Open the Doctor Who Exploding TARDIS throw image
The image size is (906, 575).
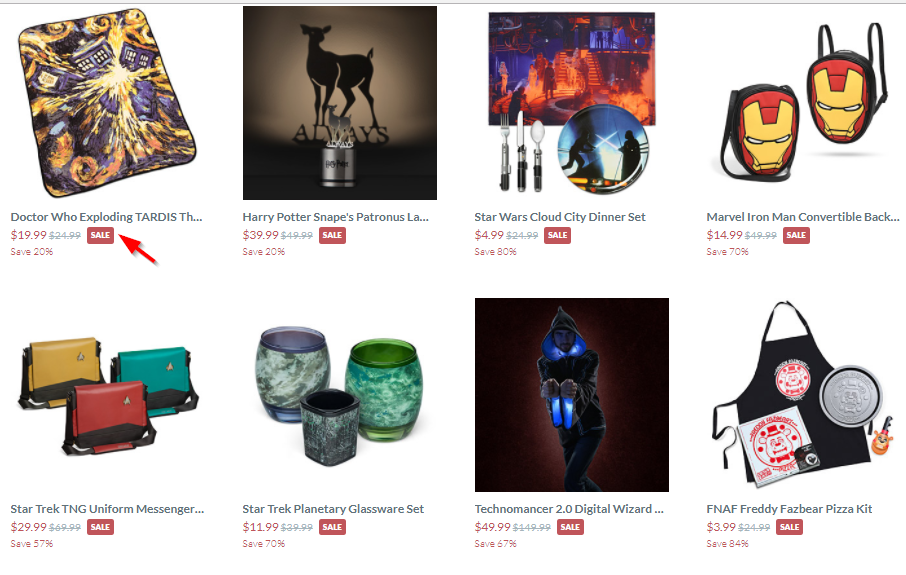tap(107, 103)
